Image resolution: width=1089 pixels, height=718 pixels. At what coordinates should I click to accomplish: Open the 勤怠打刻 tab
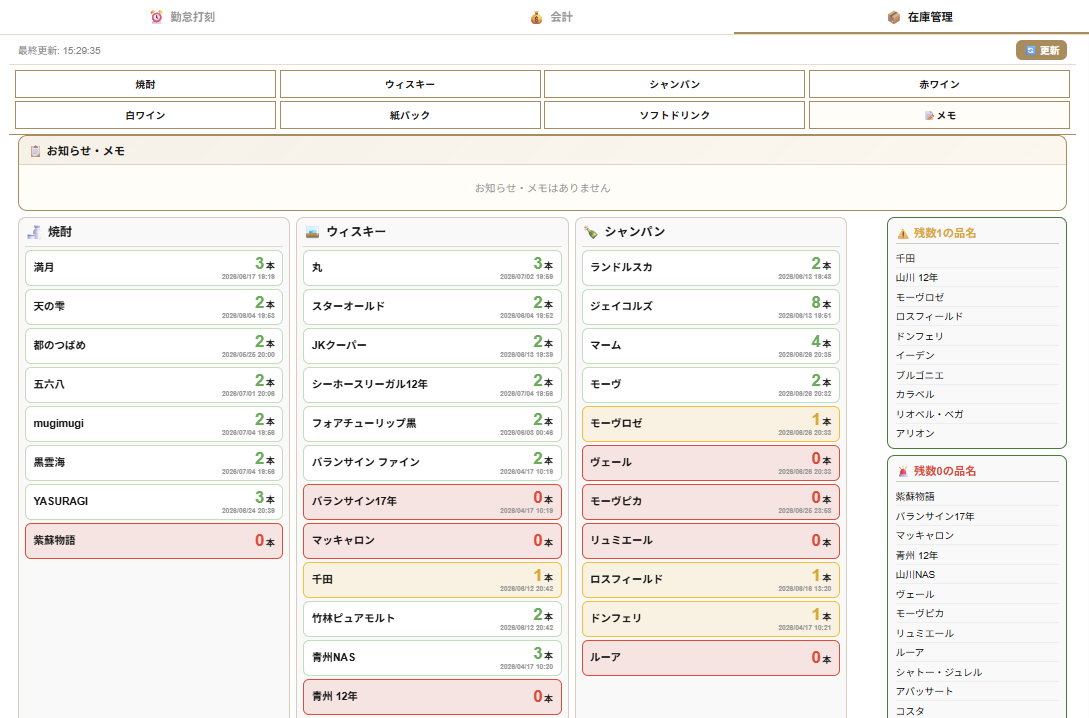[x=183, y=17]
